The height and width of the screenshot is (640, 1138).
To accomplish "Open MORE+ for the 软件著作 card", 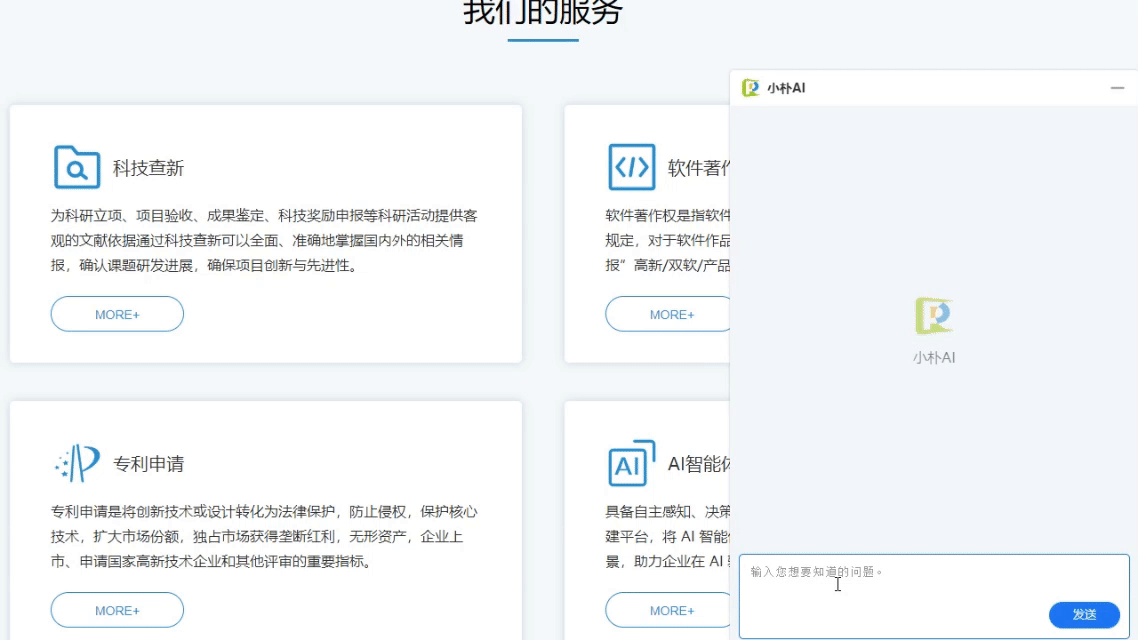I will coord(669,313).
